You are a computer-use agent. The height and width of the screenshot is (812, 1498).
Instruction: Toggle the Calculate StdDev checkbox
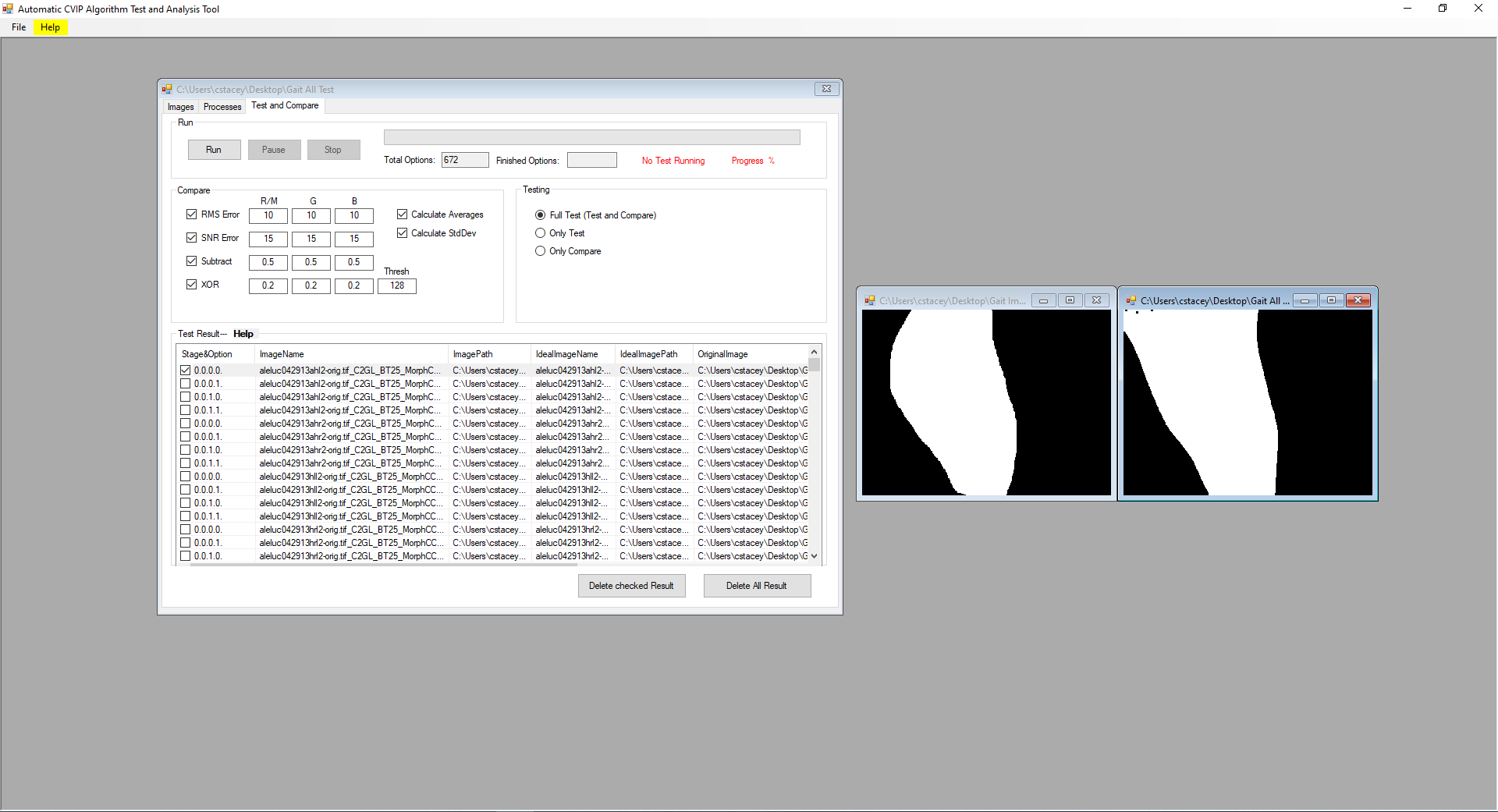[x=402, y=233]
